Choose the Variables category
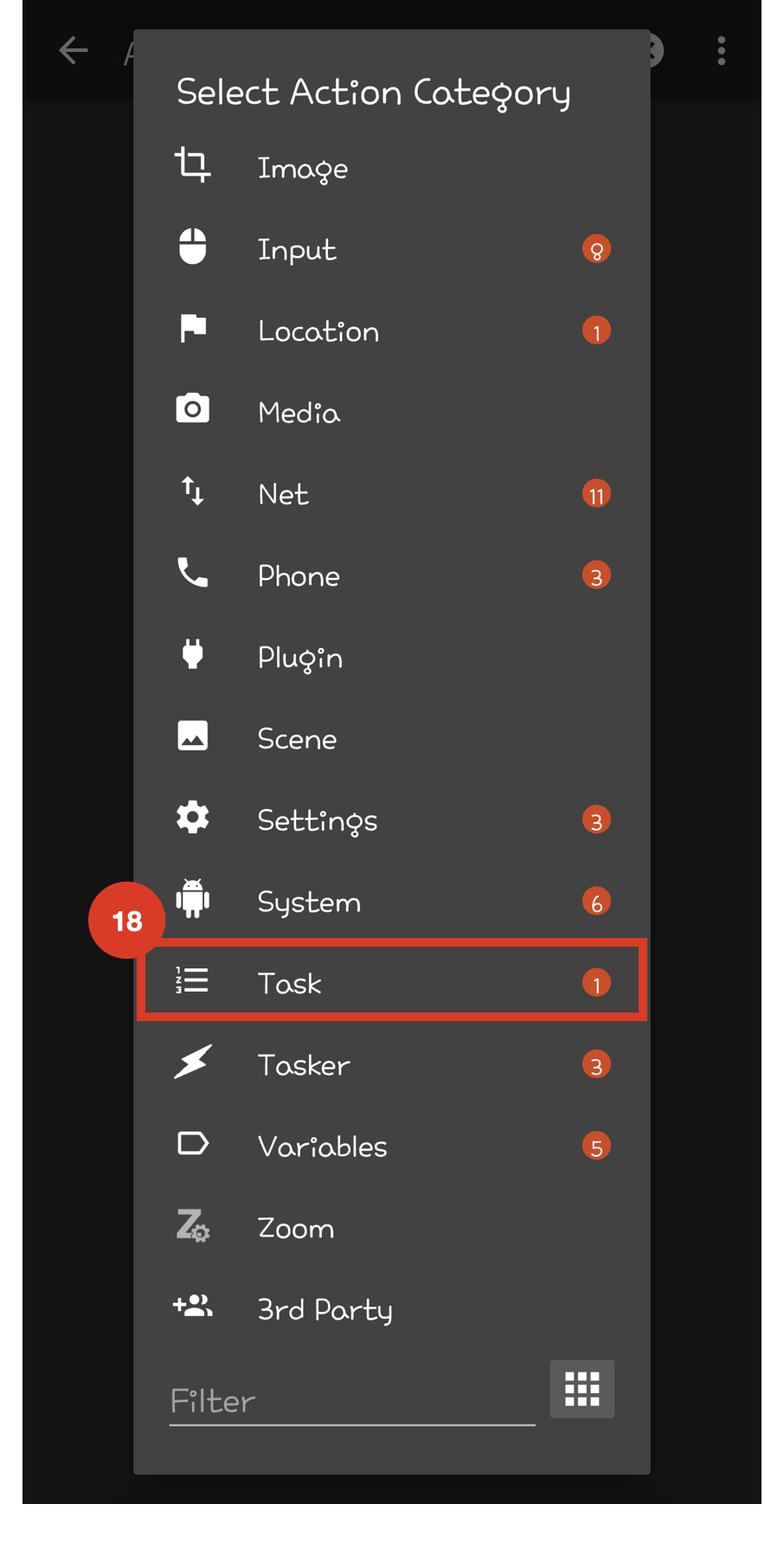The image size is (784, 1549). [x=392, y=1146]
